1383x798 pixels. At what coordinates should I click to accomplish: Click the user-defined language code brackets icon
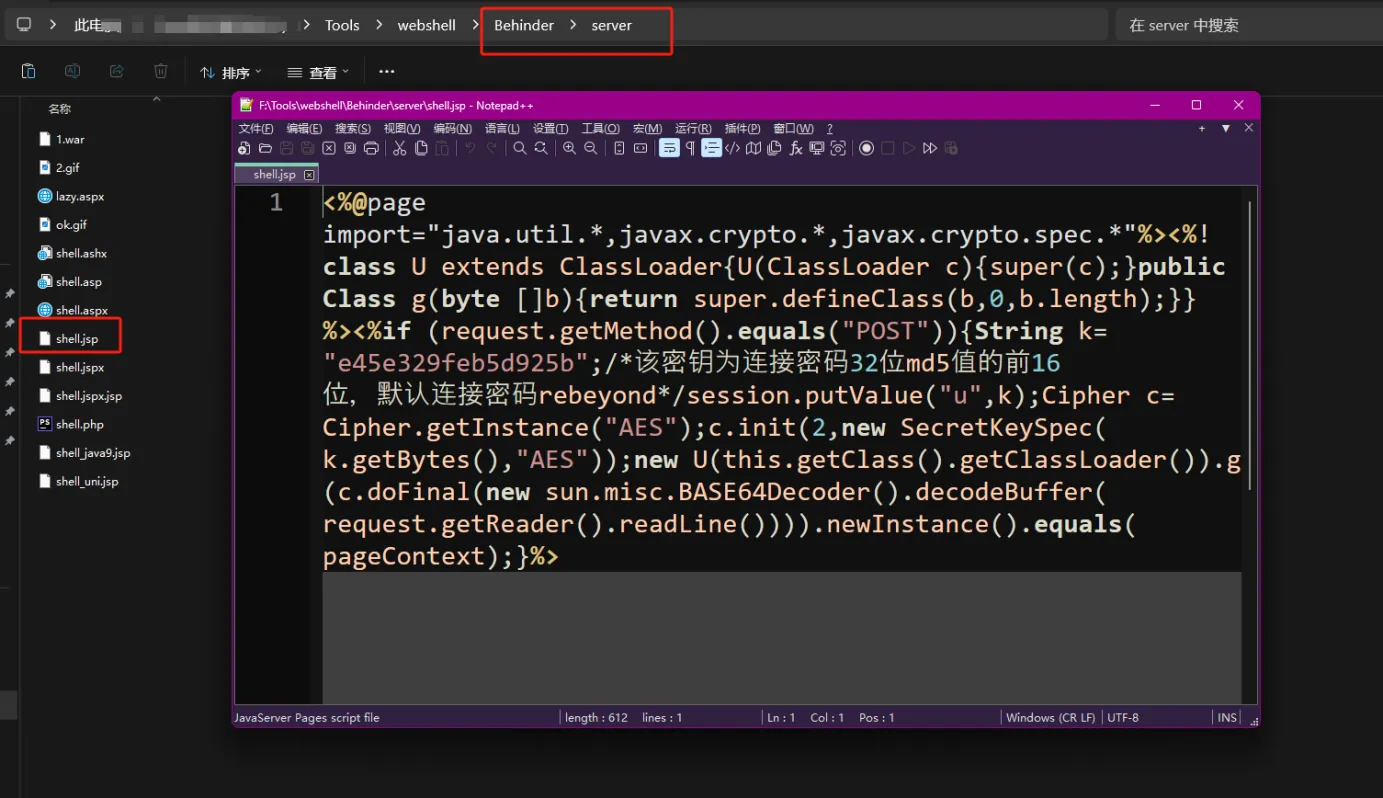[732, 148]
